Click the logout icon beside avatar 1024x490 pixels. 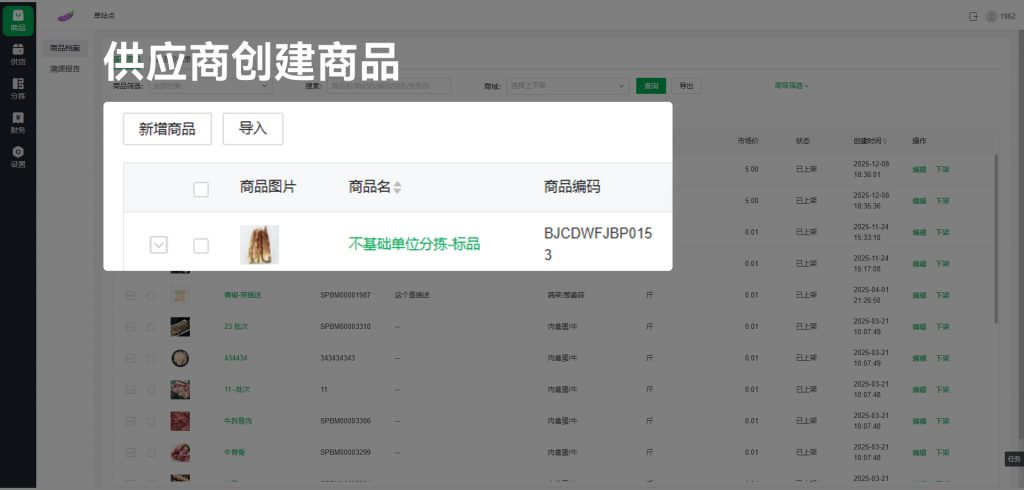973,16
